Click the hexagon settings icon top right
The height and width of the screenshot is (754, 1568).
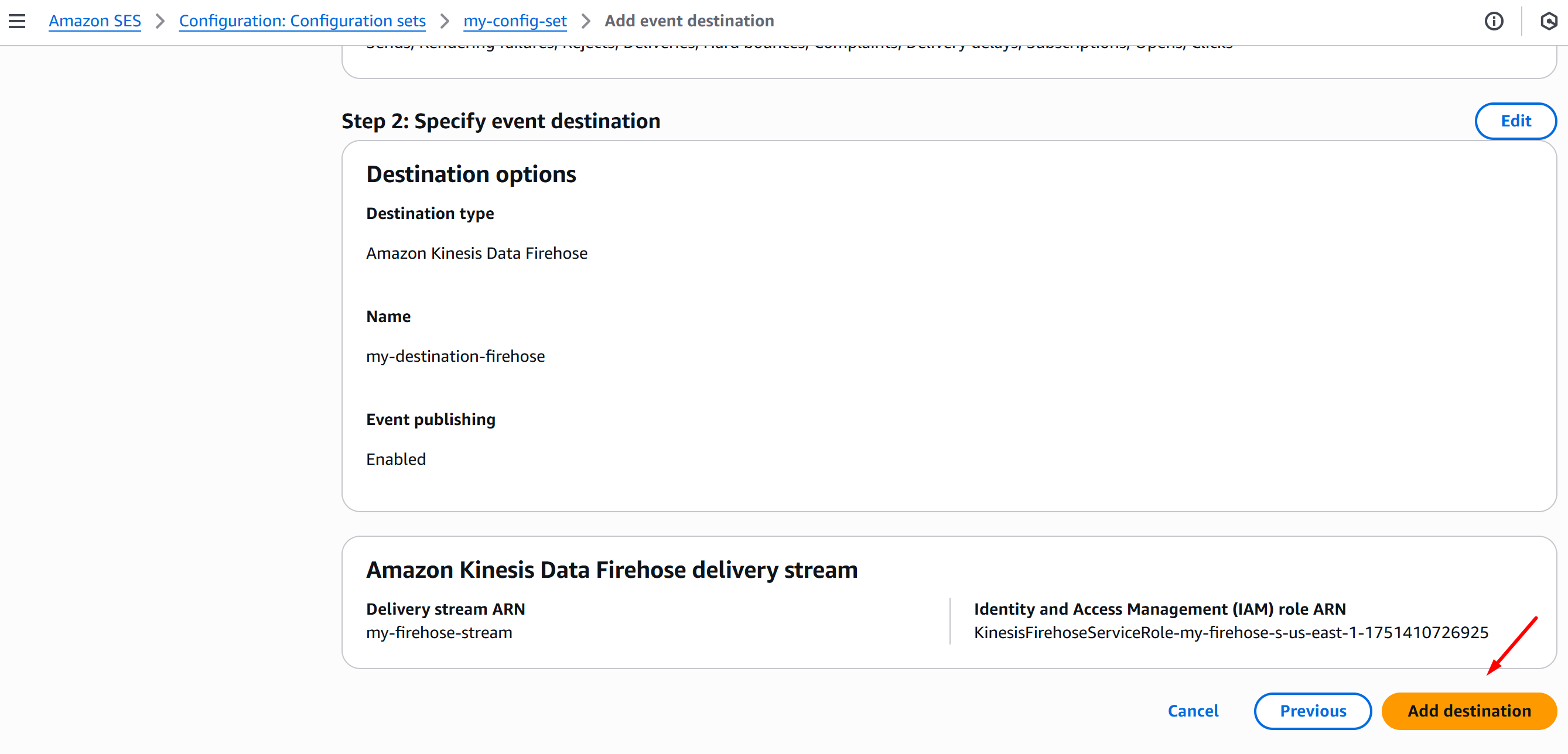tap(1548, 21)
